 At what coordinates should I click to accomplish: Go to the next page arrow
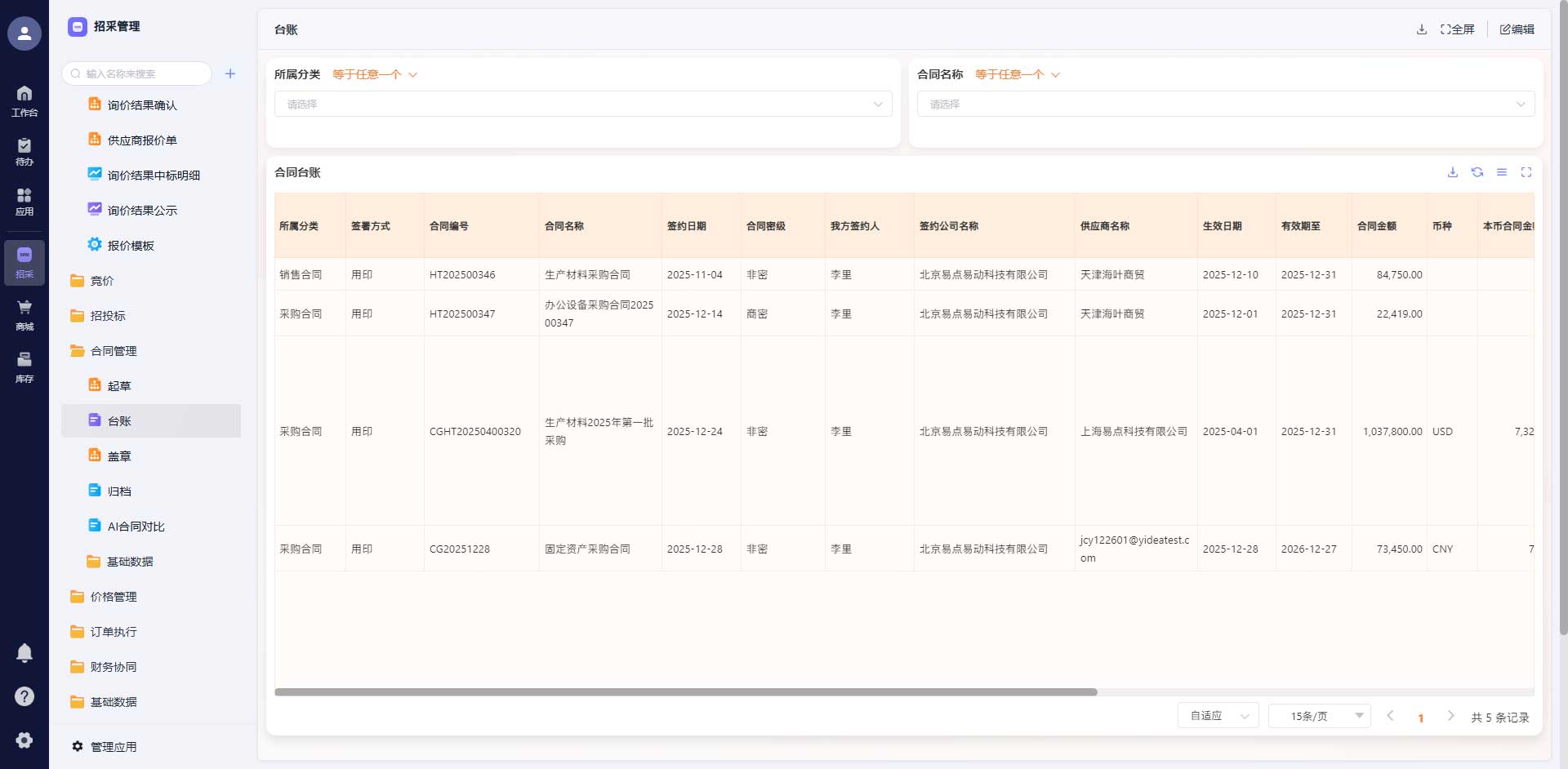(1451, 716)
